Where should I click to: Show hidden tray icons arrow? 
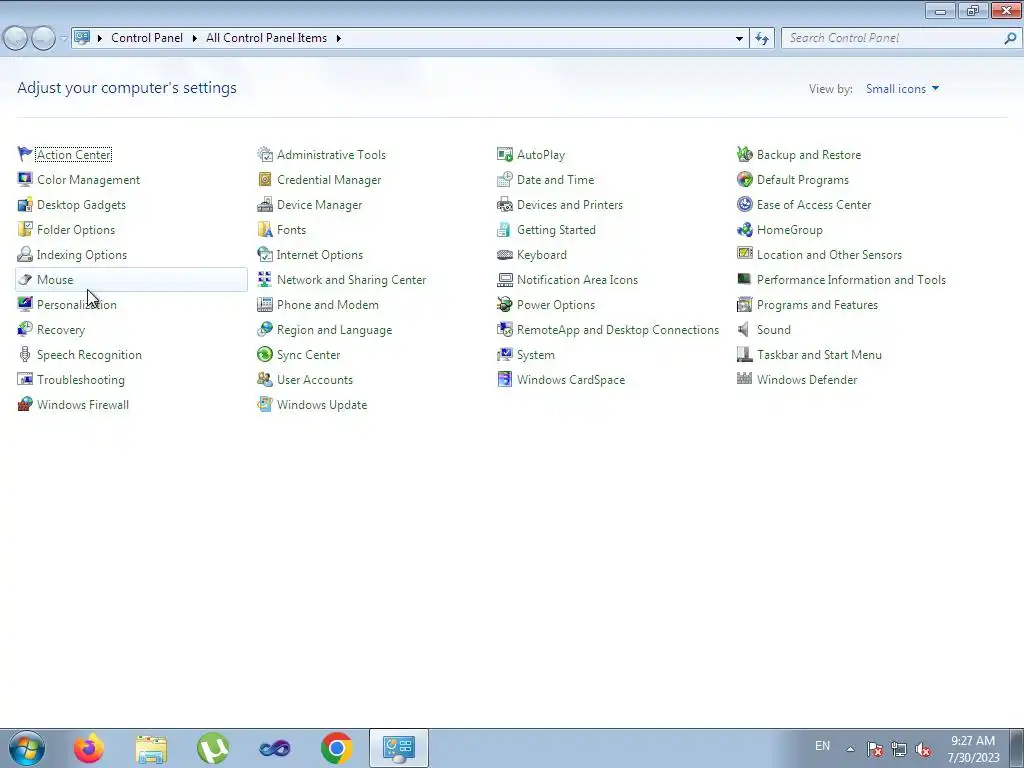850,748
